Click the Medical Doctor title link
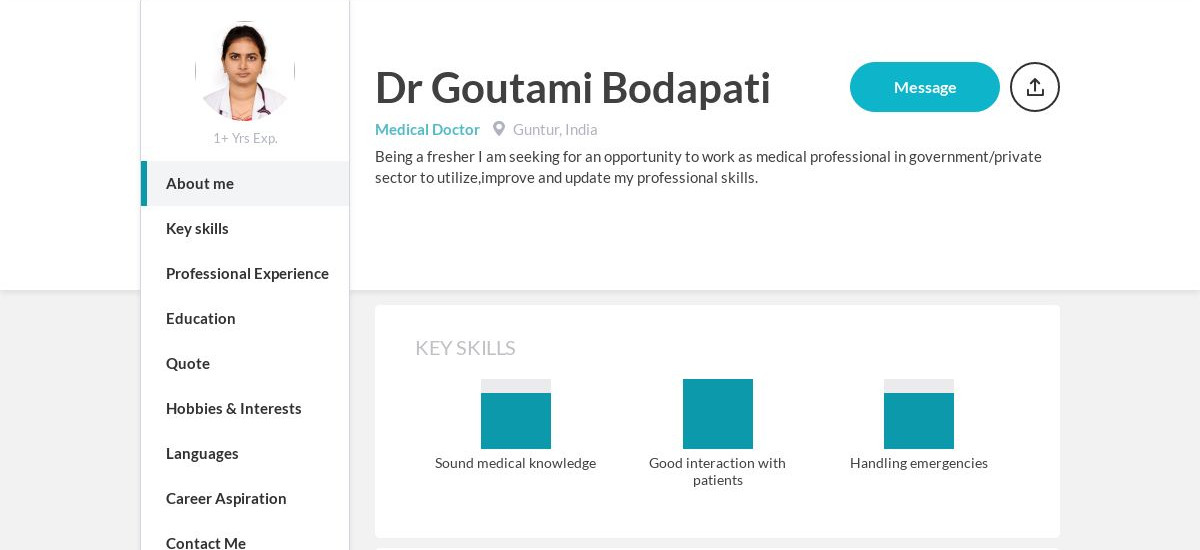This screenshot has height=550, width=1200. tap(427, 129)
